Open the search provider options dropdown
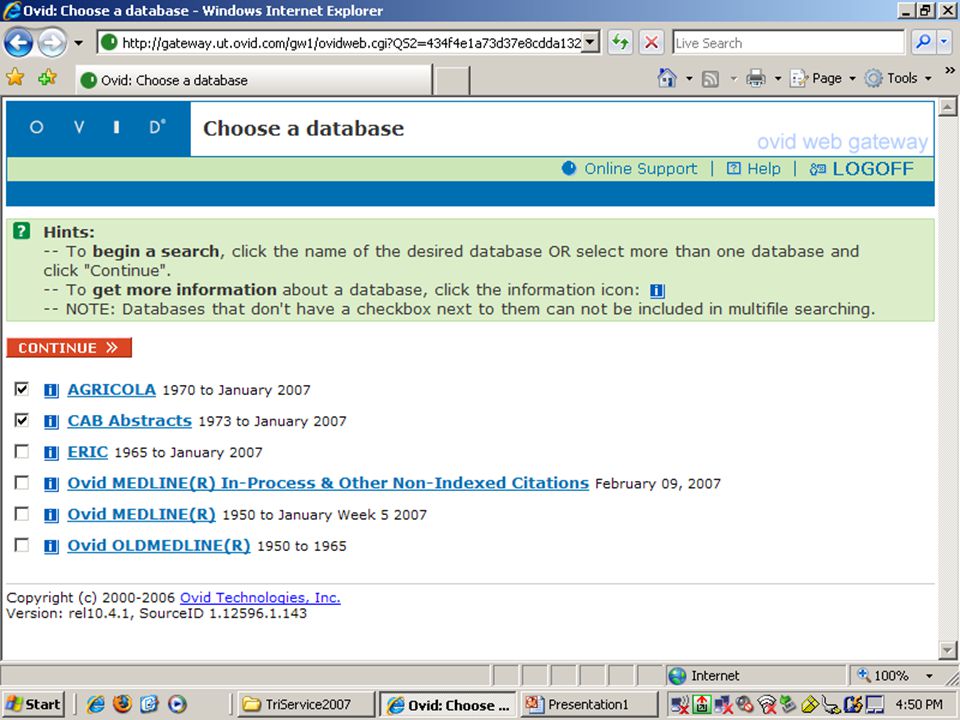 [x=943, y=42]
